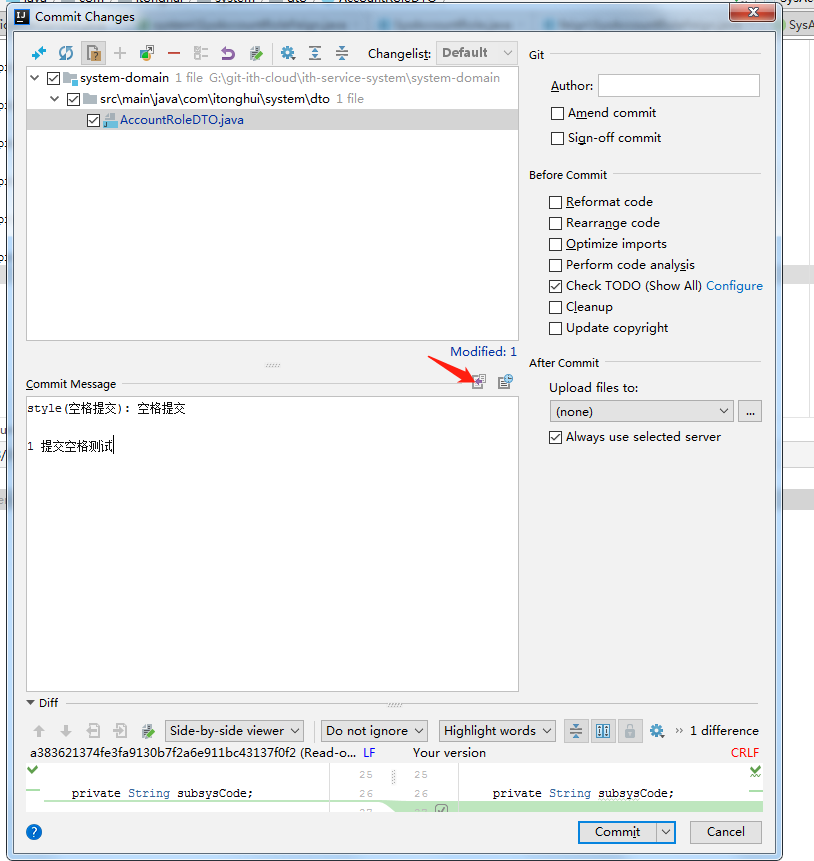The image size is (814, 861).
Task: Click the Configure link next to Check TODO
Action: (734, 286)
